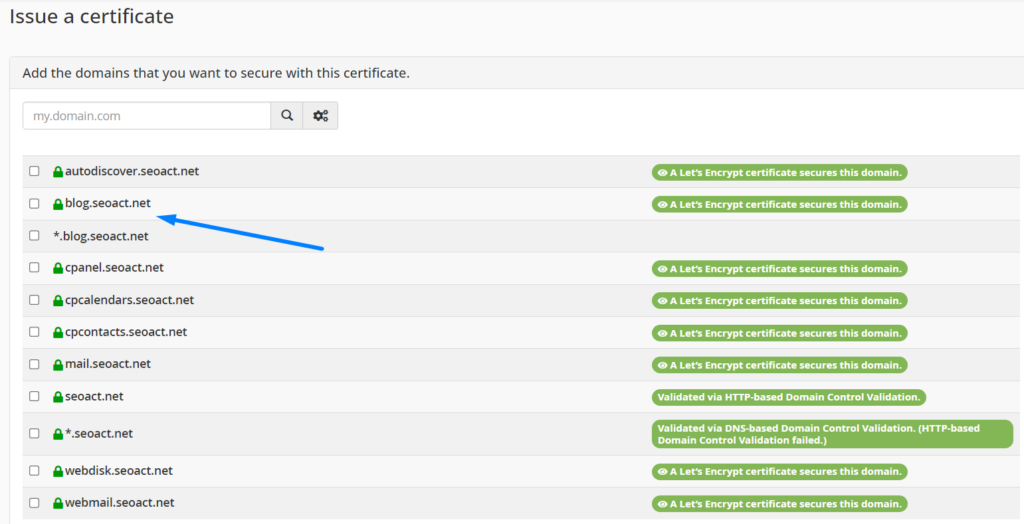
Task: Tick the *.seoact.net wildcard checkbox
Action: click(x=34, y=433)
